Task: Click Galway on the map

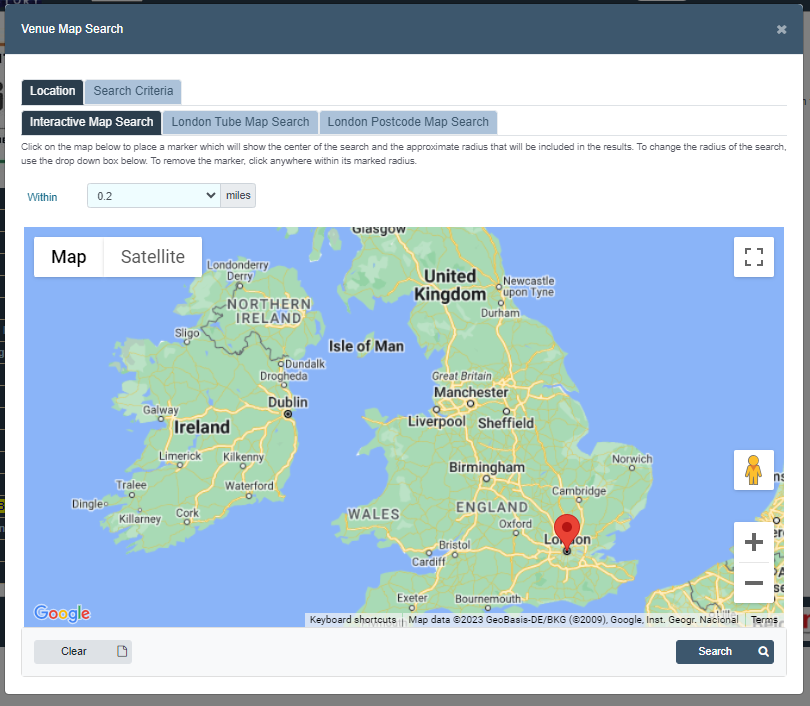Action: pos(161,410)
